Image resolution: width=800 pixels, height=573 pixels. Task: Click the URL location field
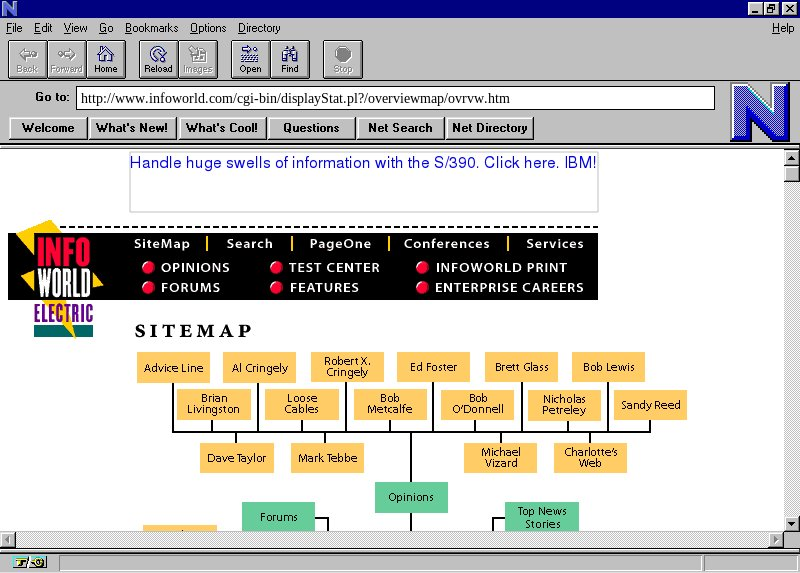tap(395, 98)
